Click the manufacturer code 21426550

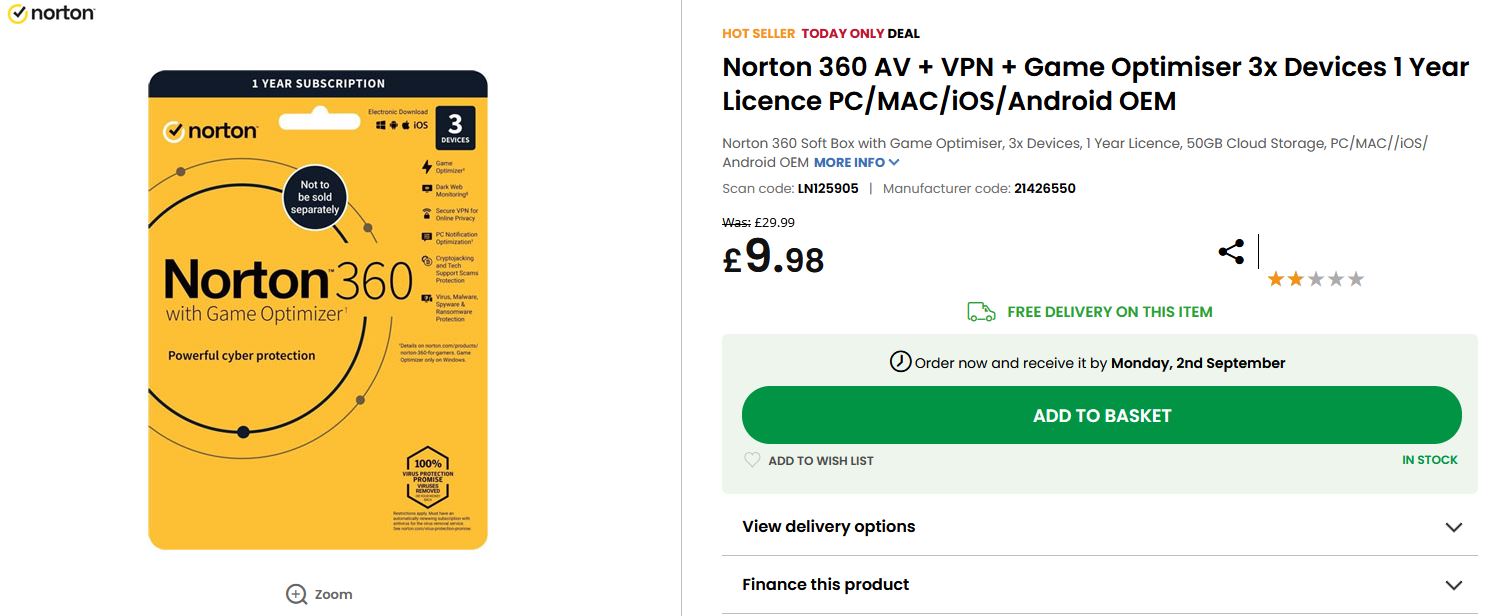(x=1044, y=188)
